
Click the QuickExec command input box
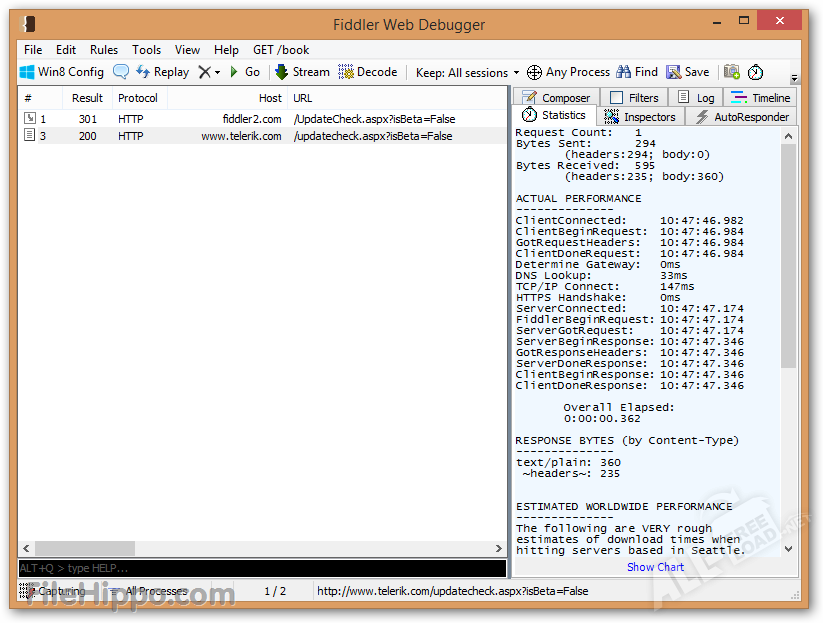[262, 568]
